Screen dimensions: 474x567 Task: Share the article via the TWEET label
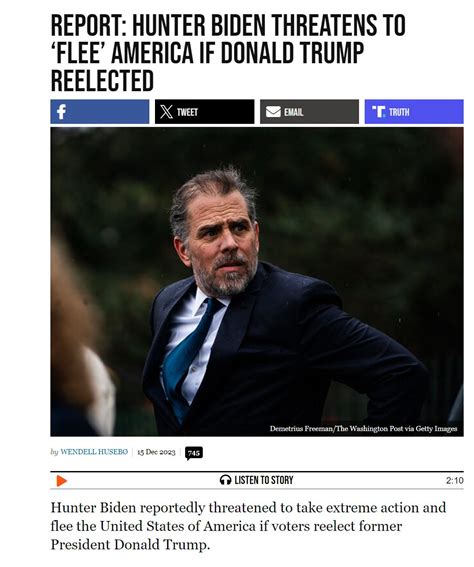[187, 112]
